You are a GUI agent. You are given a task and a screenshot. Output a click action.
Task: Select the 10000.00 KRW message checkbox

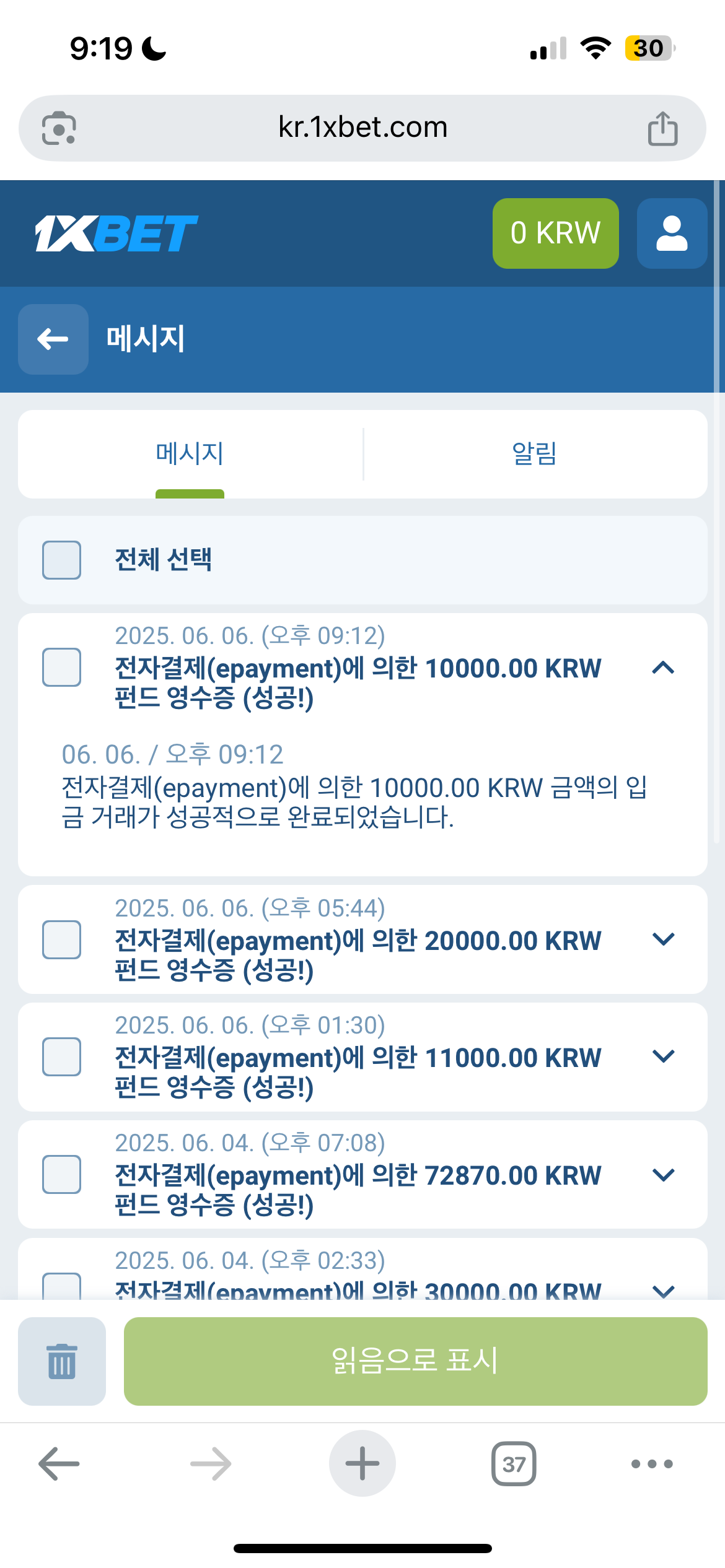point(61,667)
